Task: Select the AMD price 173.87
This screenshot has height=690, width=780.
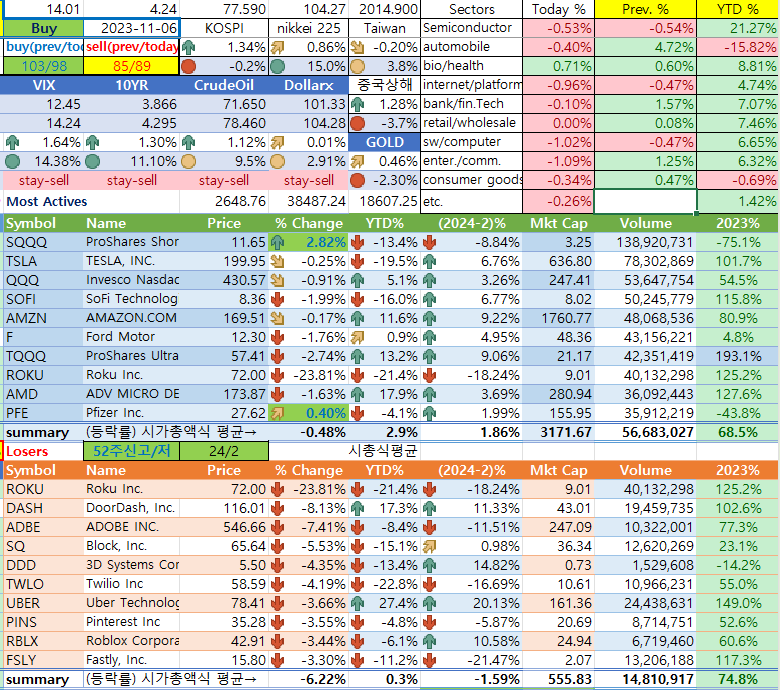Action: 224,394
